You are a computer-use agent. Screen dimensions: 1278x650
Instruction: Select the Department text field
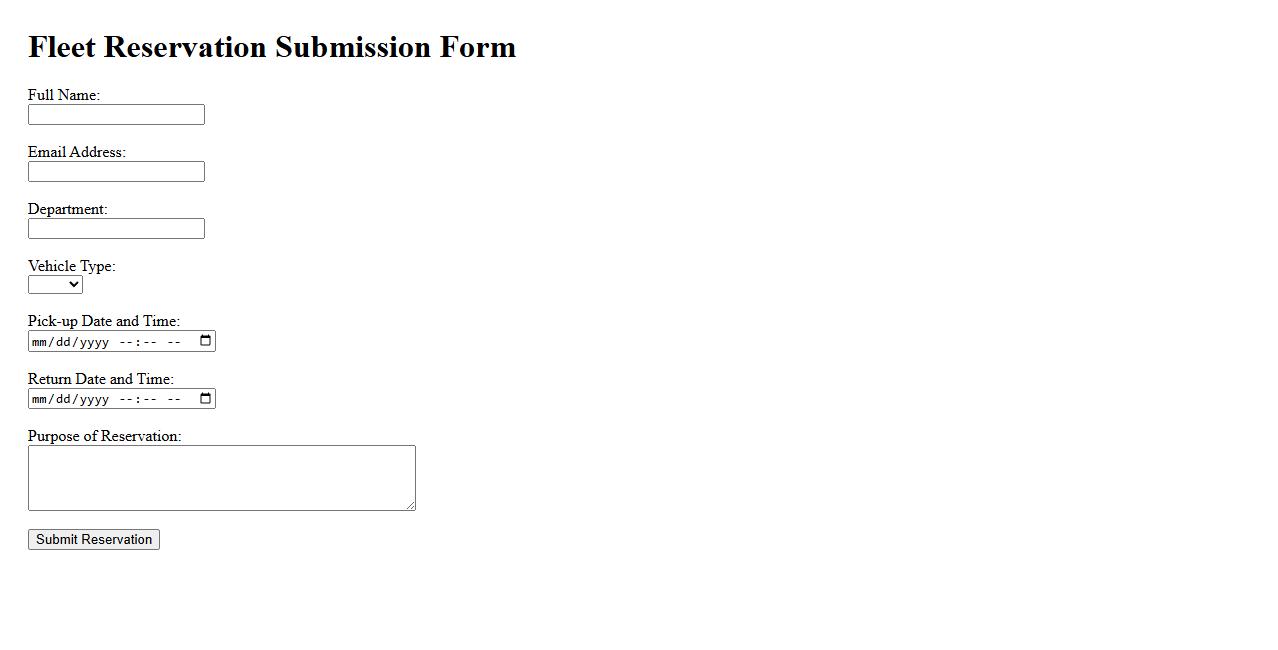pos(116,229)
